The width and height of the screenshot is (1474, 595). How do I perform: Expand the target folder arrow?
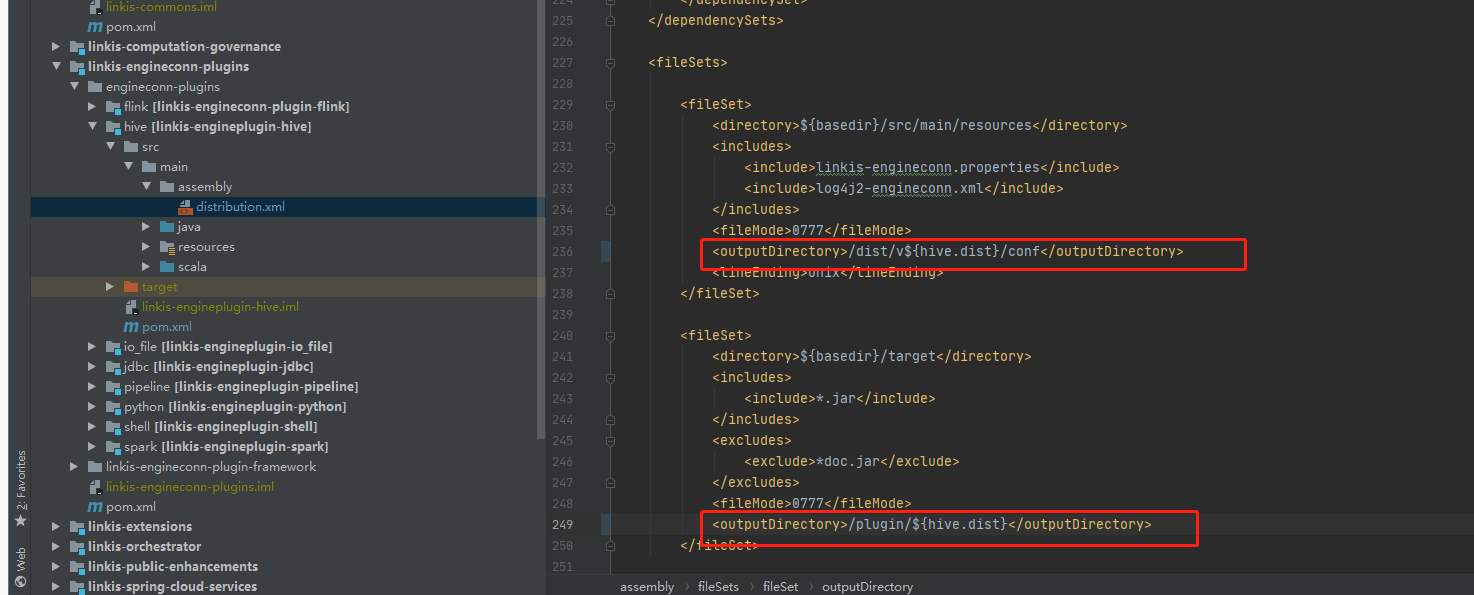tap(110, 287)
